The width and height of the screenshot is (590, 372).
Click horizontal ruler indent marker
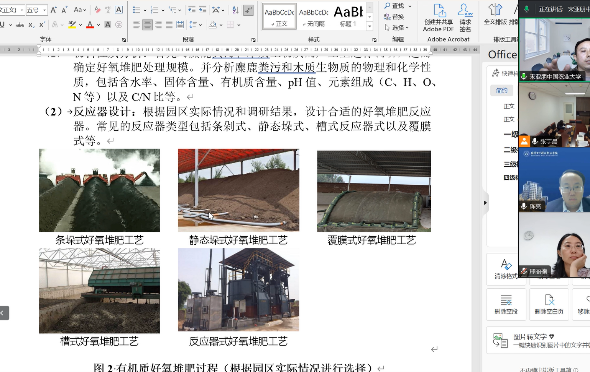(x=39, y=49)
